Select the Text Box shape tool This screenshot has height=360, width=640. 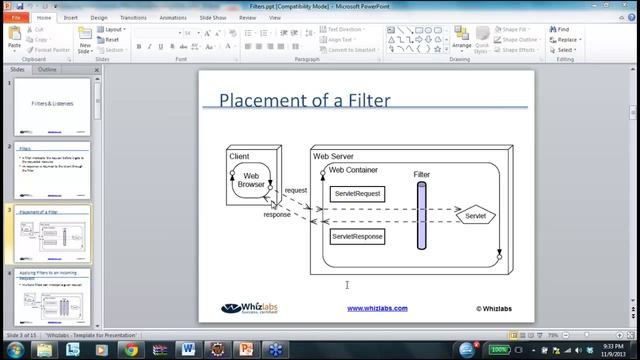(391, 30)
